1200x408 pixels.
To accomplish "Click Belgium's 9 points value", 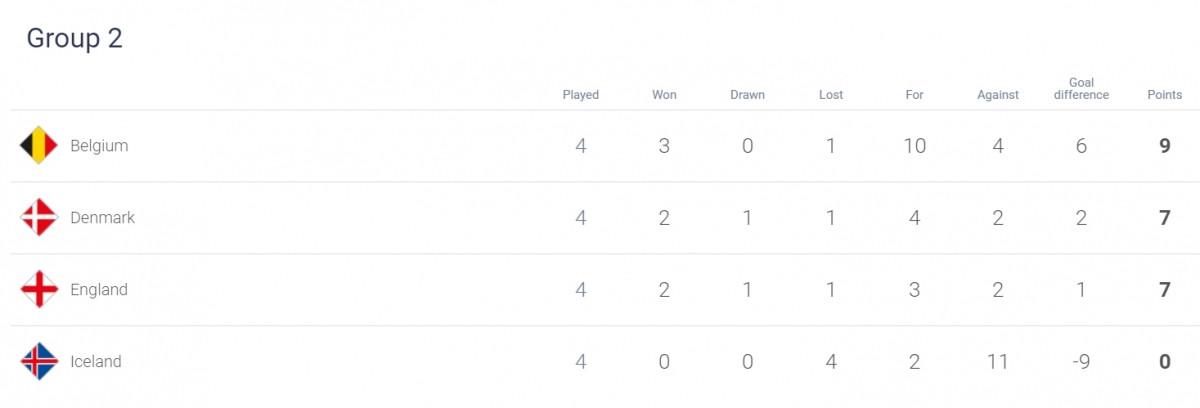I will coord(1164,146).
